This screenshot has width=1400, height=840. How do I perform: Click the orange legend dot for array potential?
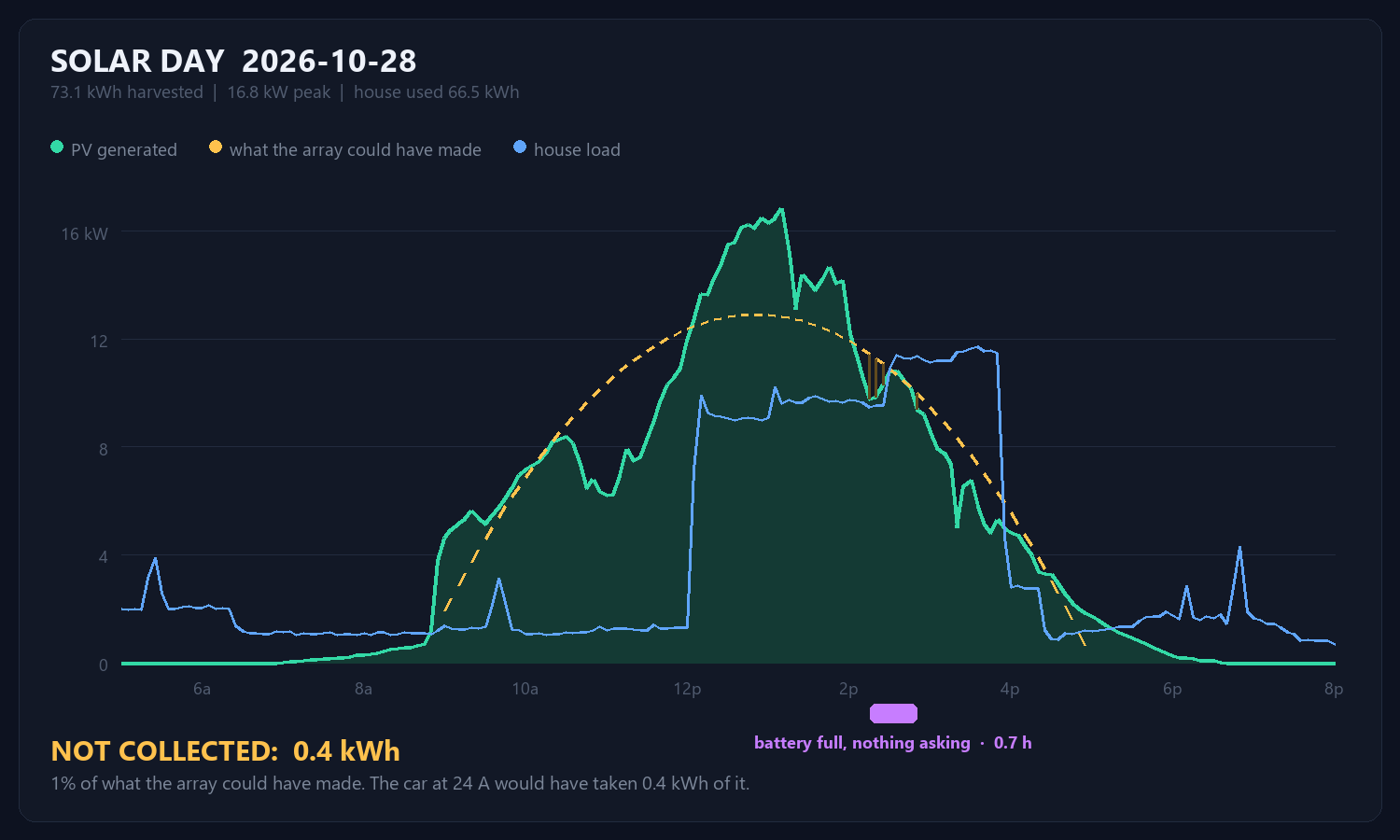[x=216, y=147]
